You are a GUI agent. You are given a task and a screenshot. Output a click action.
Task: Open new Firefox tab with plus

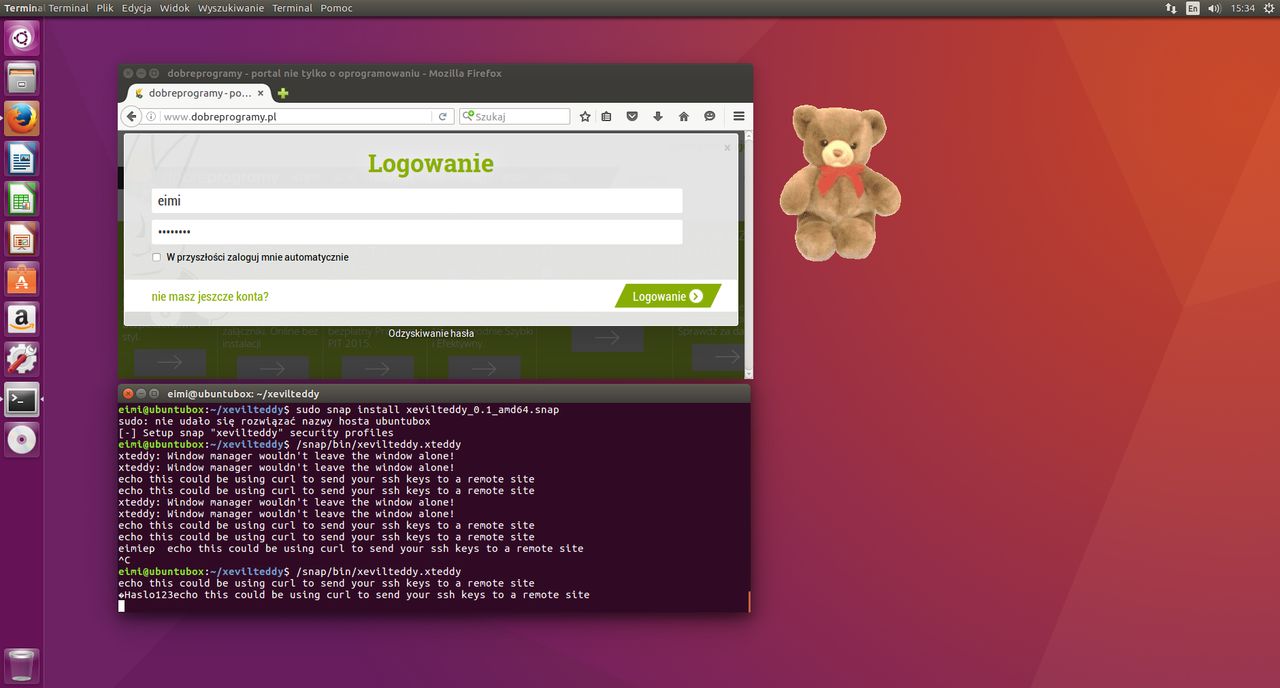[283, 93]
